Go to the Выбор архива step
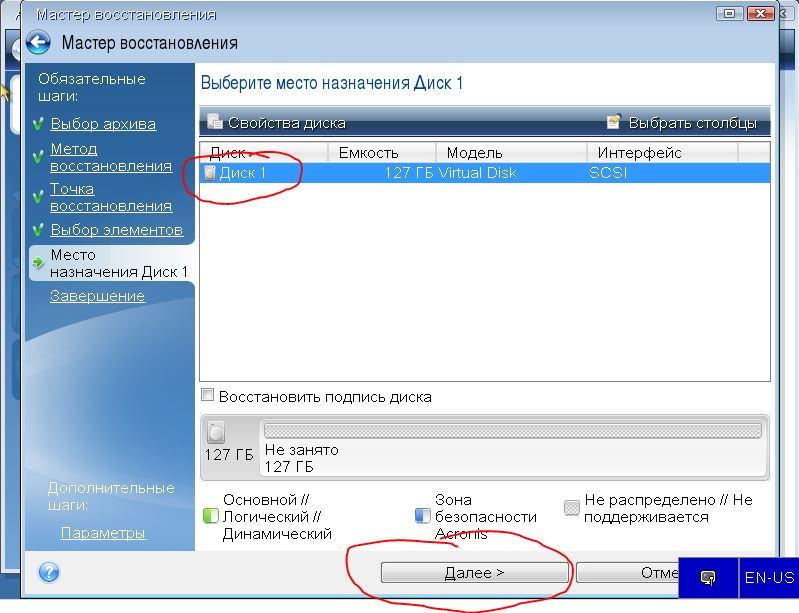Image resolution: width=799 pixels, height=613 pixels. click(x=103, y=124)
